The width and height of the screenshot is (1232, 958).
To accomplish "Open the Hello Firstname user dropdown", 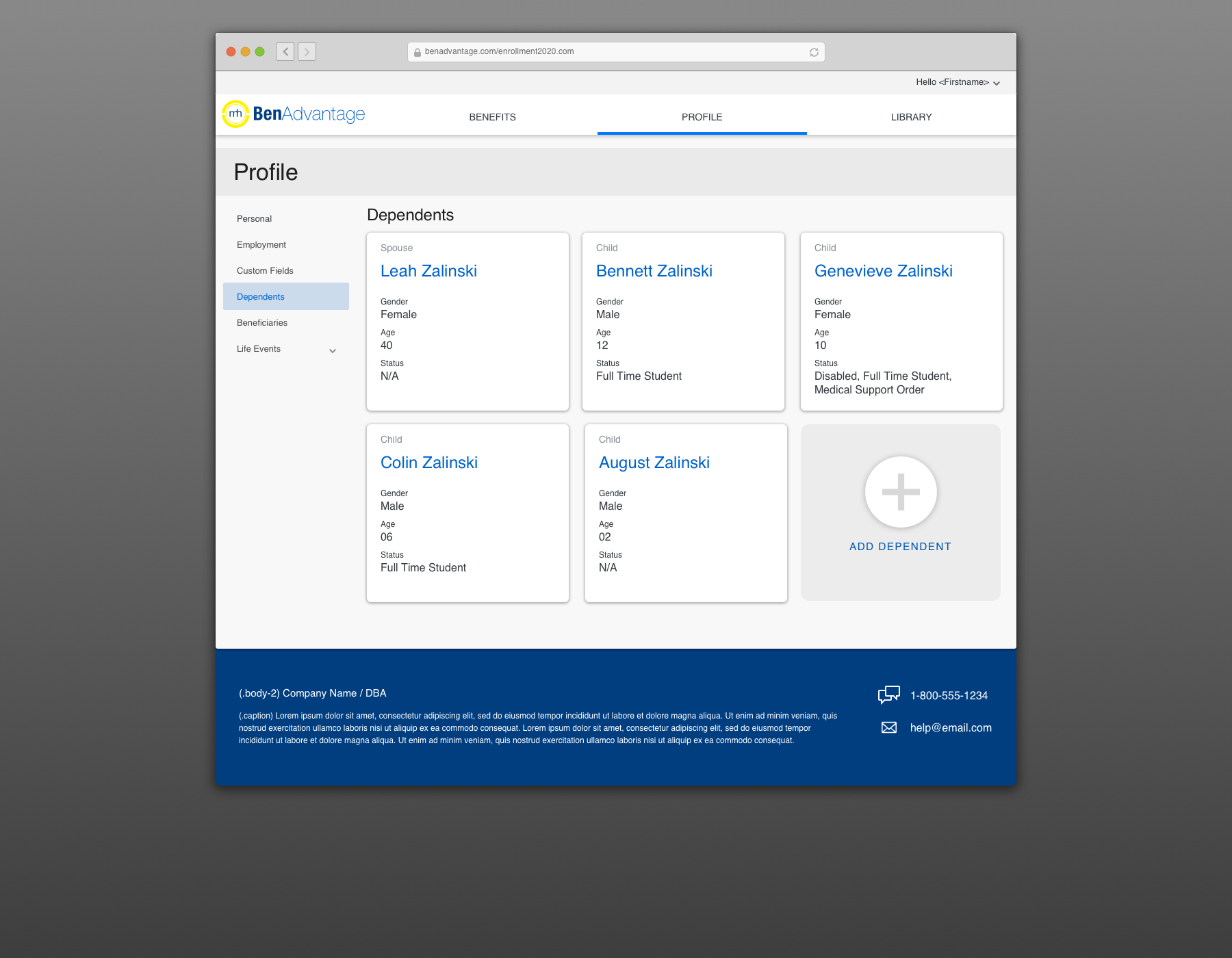I will coord(958,82).
